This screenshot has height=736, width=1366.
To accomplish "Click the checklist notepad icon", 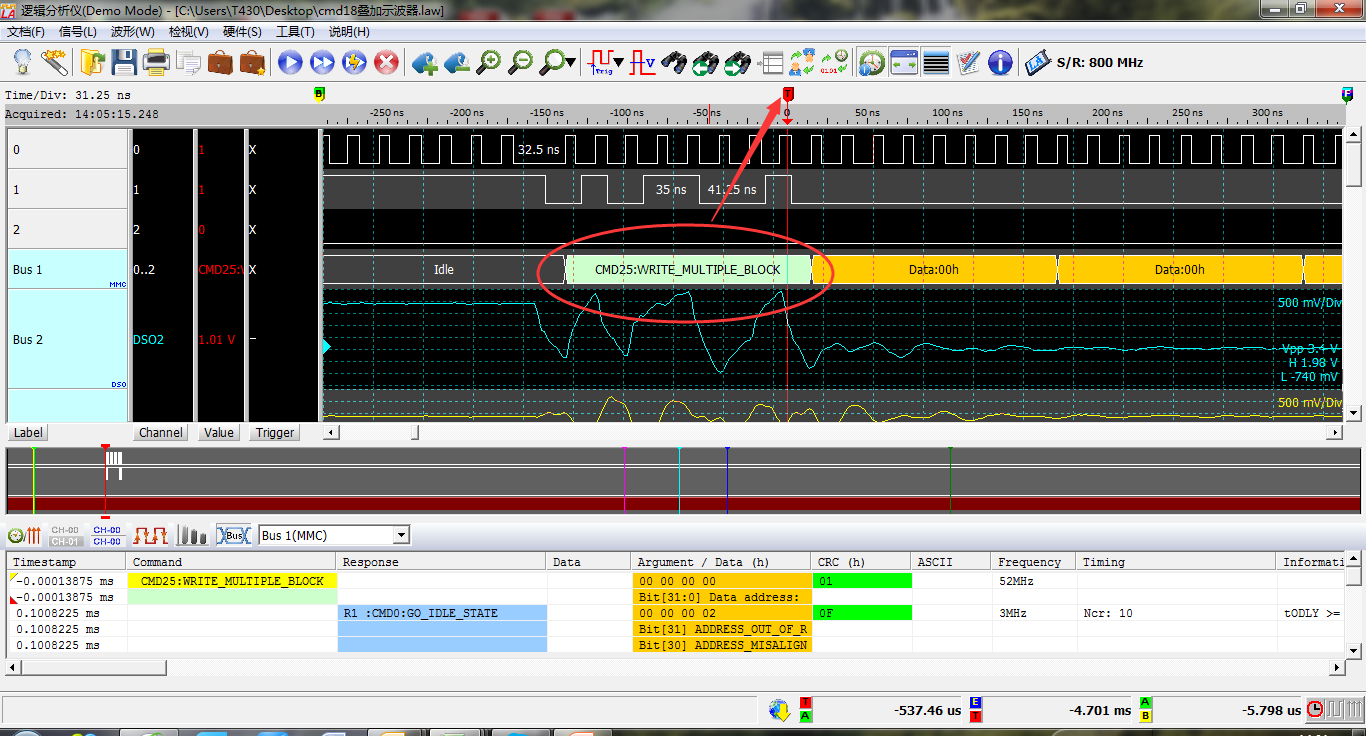I will (x=968, y=62).
